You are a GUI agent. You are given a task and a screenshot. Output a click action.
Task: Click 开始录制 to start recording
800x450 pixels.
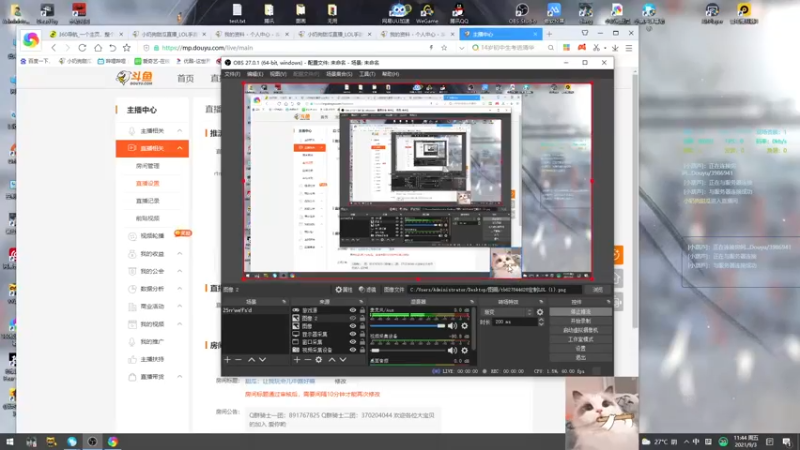tap(581, 321)
